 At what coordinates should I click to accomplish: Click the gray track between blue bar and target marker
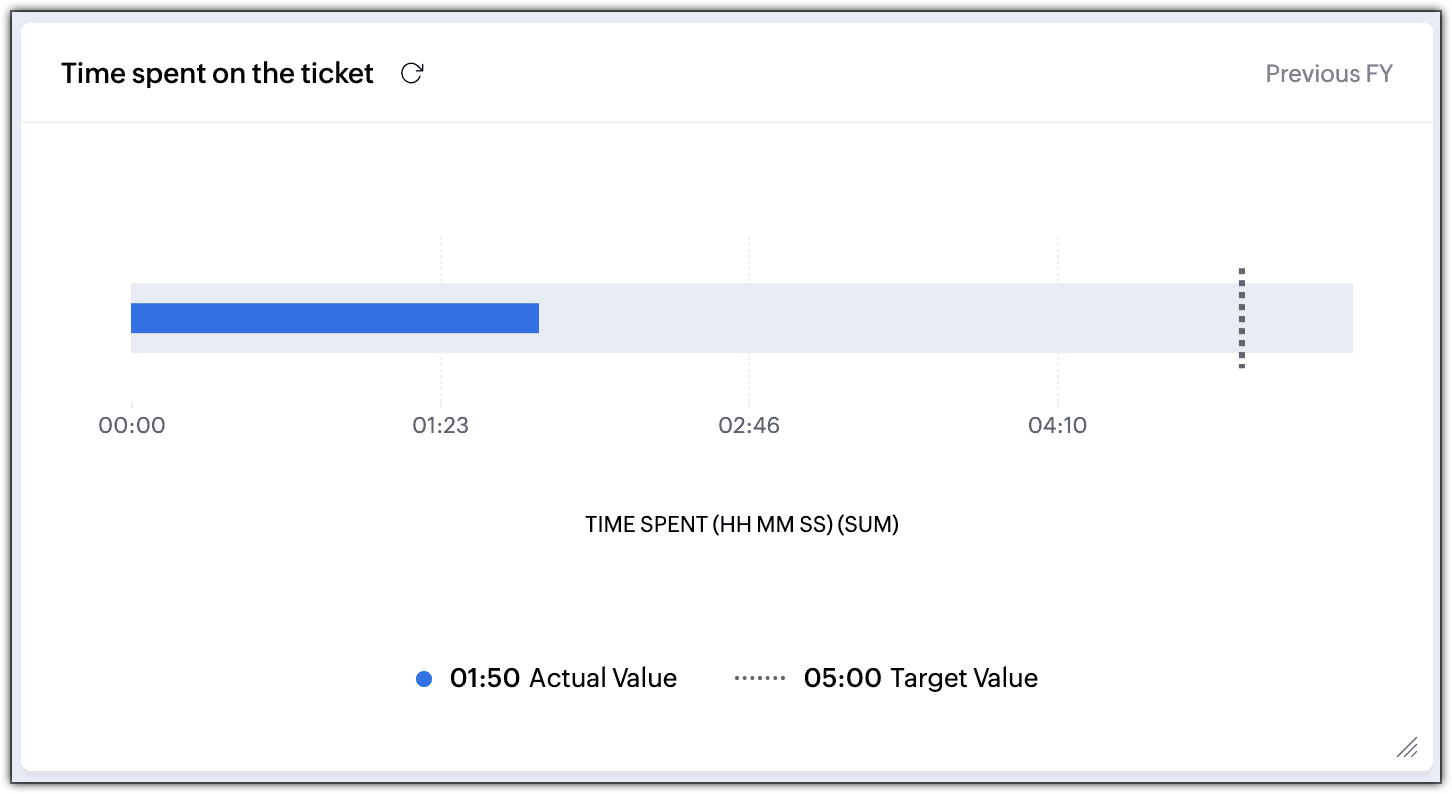[890, 318]
